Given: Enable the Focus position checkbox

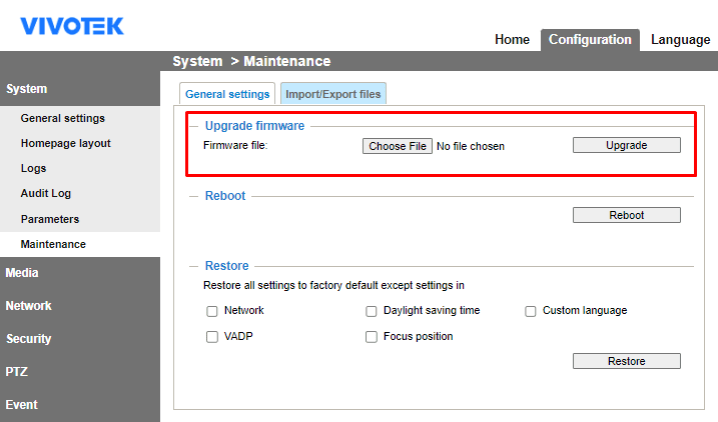Looking at the screenshot, I should [x=371, y=337].
